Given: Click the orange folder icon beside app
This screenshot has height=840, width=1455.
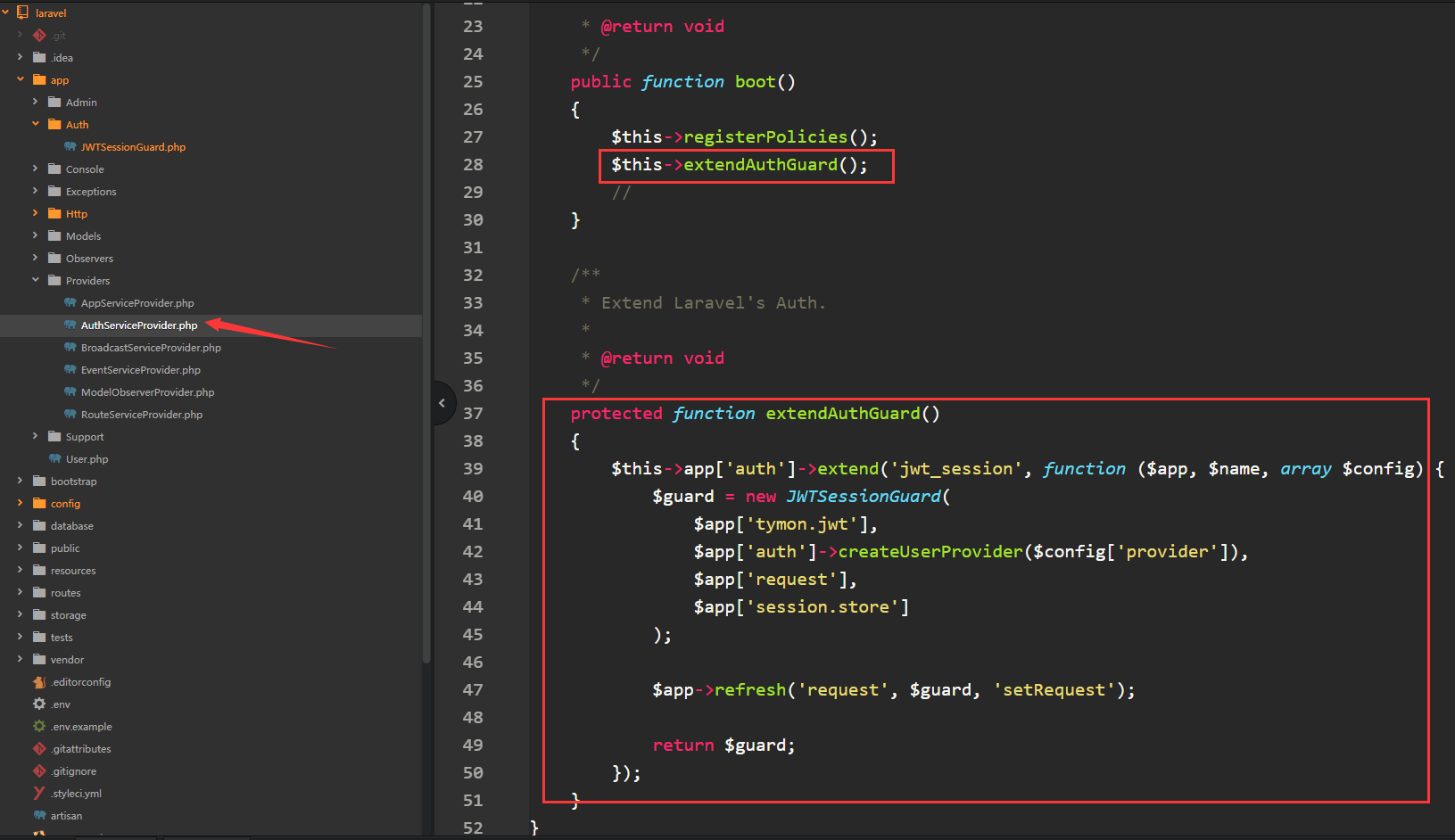Looking at the screenshot, I should [x=39, y=79].
